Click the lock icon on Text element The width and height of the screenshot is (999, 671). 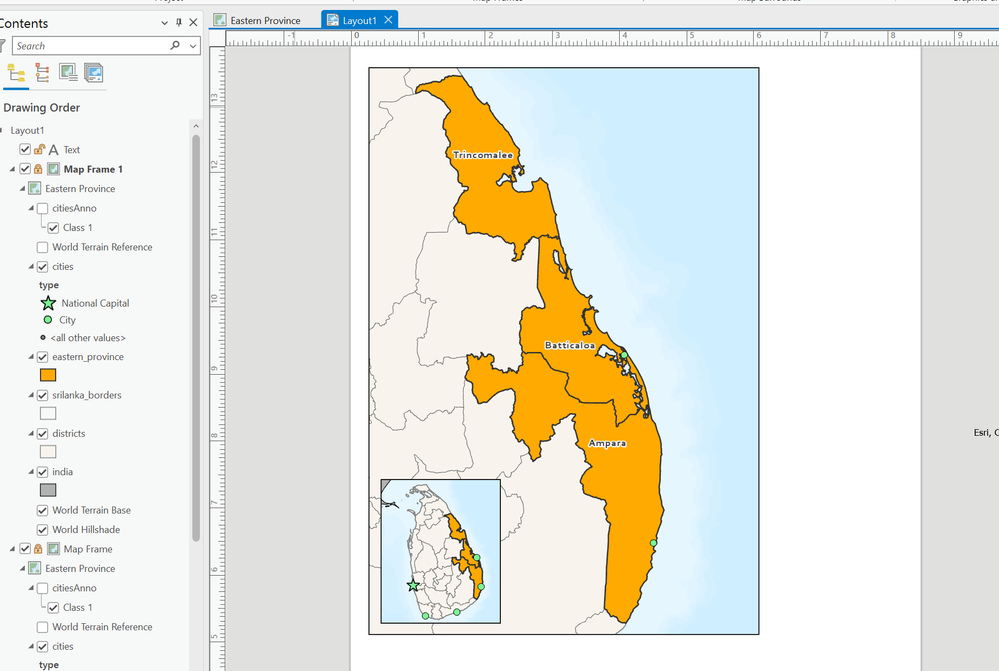point(39,149)
